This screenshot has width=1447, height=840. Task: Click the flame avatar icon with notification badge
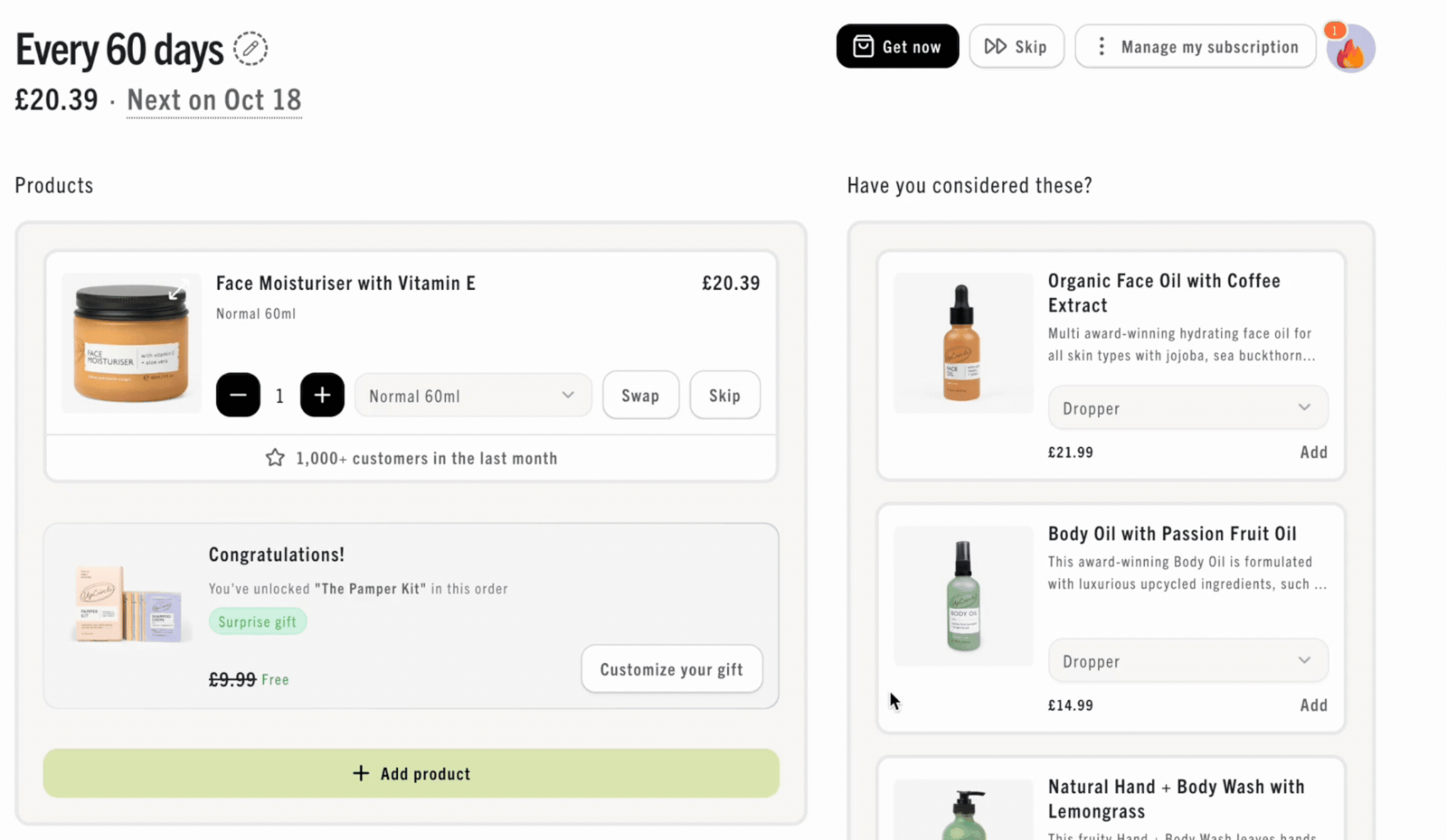click(x=1350, y=48)
